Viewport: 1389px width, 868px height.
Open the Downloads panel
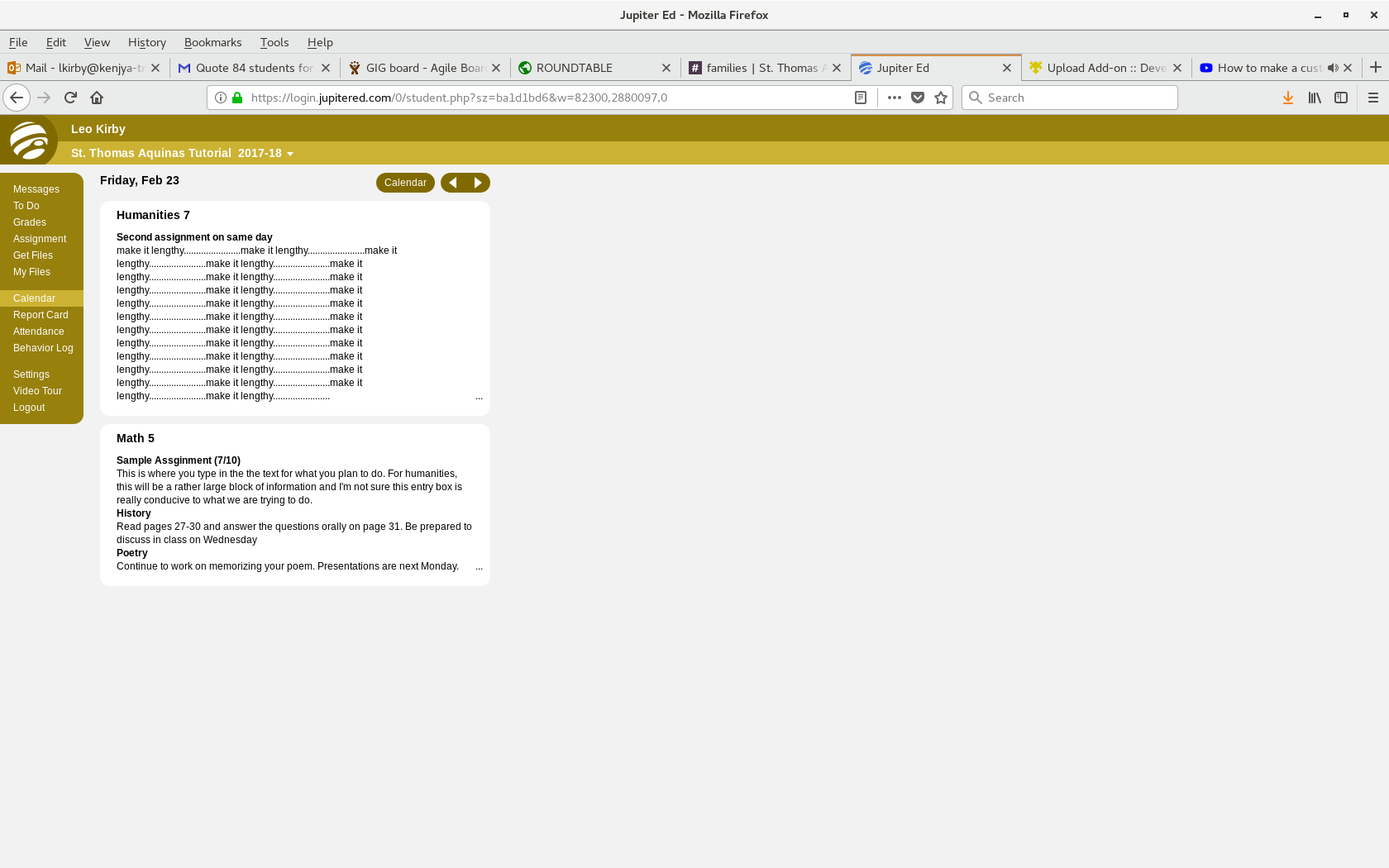pyautogui.click(x=1288, y=98)
